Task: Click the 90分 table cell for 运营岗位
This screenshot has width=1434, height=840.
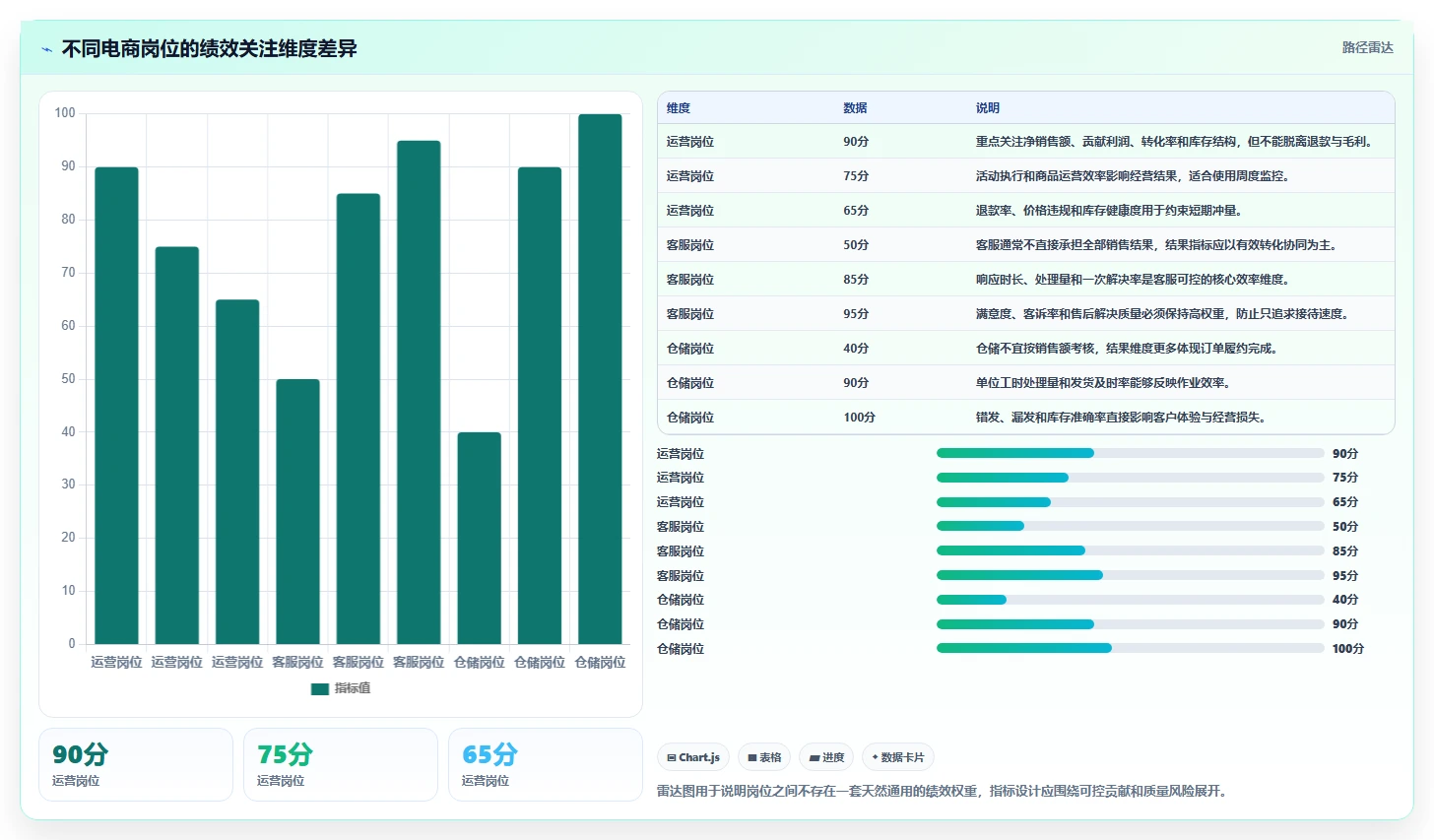Action: click(x=856, y=142)
